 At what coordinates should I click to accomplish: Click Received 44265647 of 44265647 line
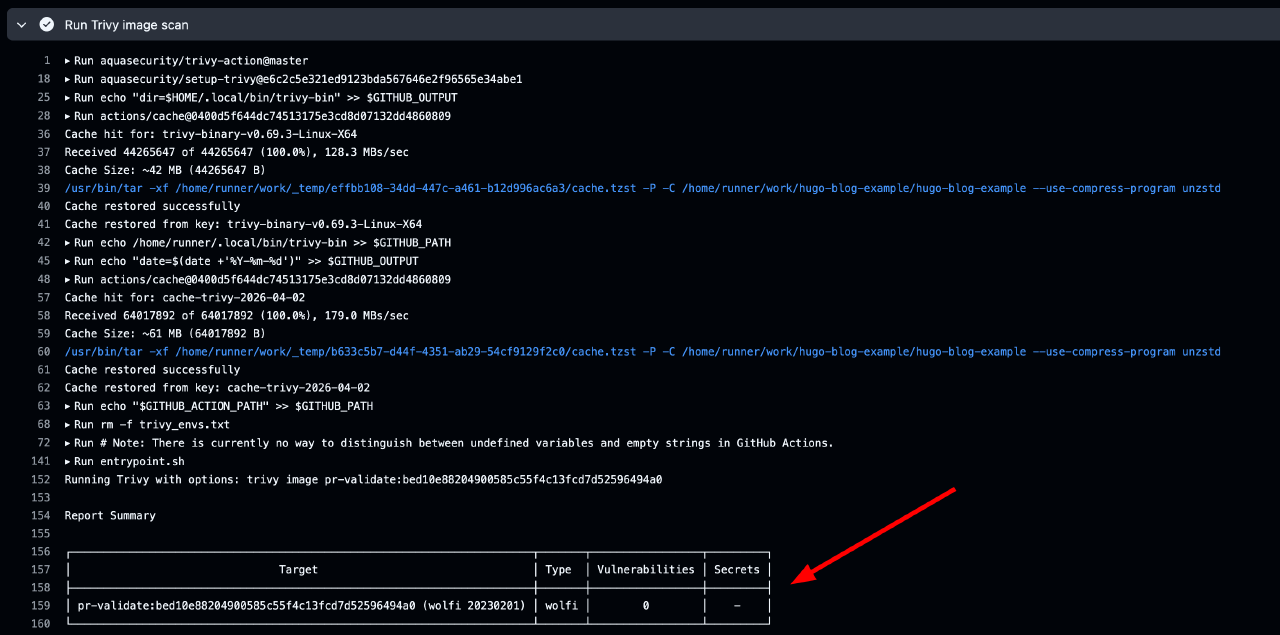(x=237, y=152)
